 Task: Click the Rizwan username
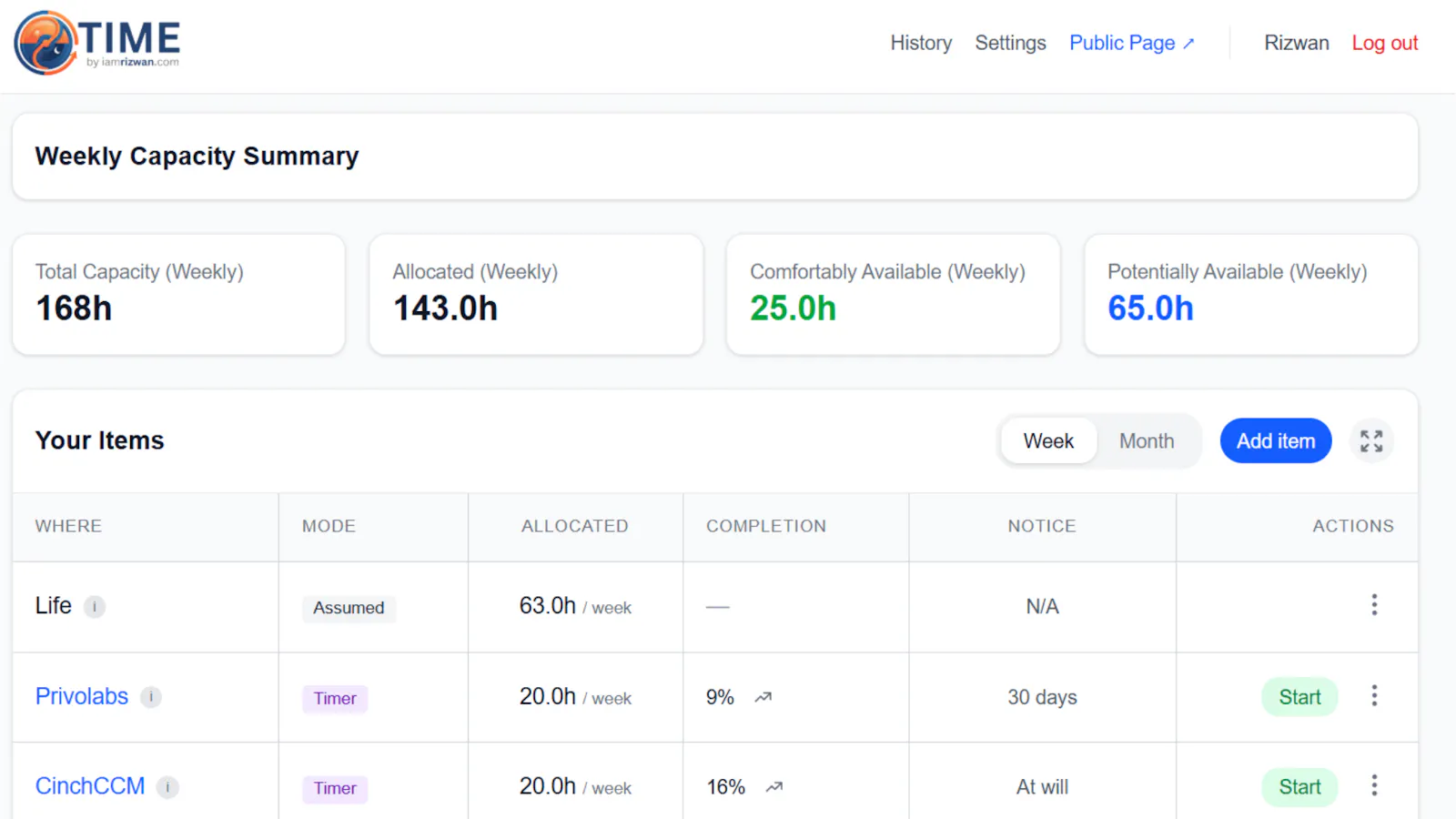click(1296, 43)
